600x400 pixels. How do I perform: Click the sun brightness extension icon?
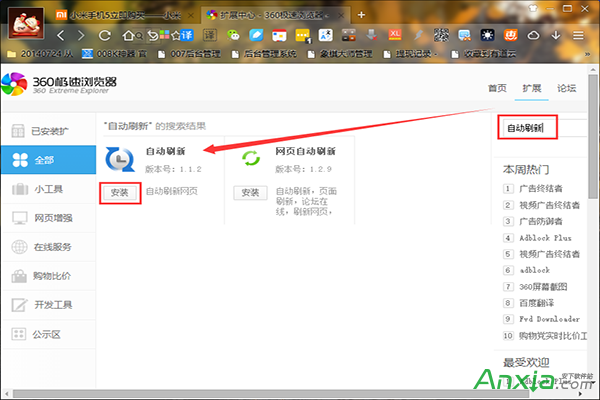(x=488, y=35)
